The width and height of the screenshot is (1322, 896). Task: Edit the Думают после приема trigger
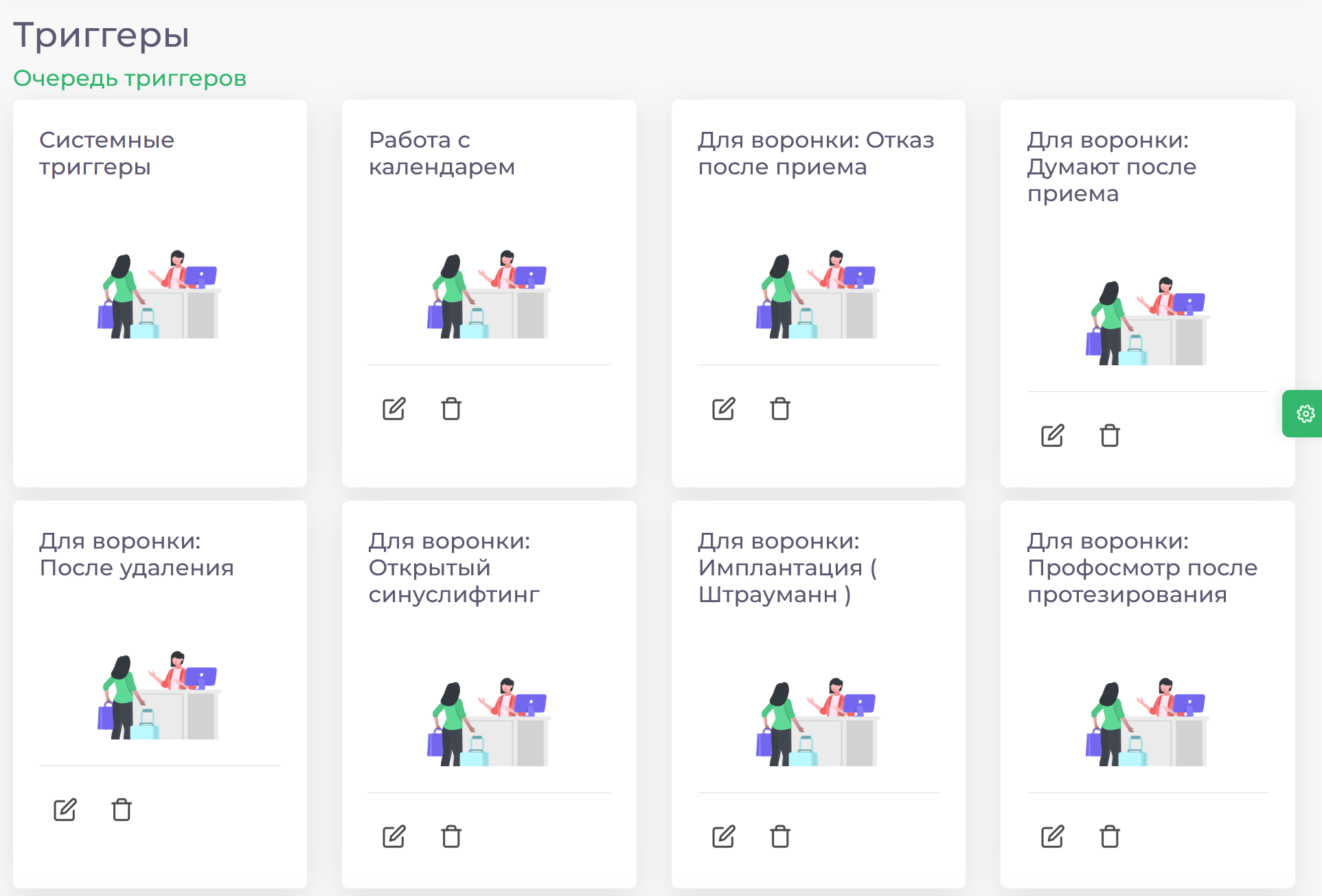point(1053,435)
